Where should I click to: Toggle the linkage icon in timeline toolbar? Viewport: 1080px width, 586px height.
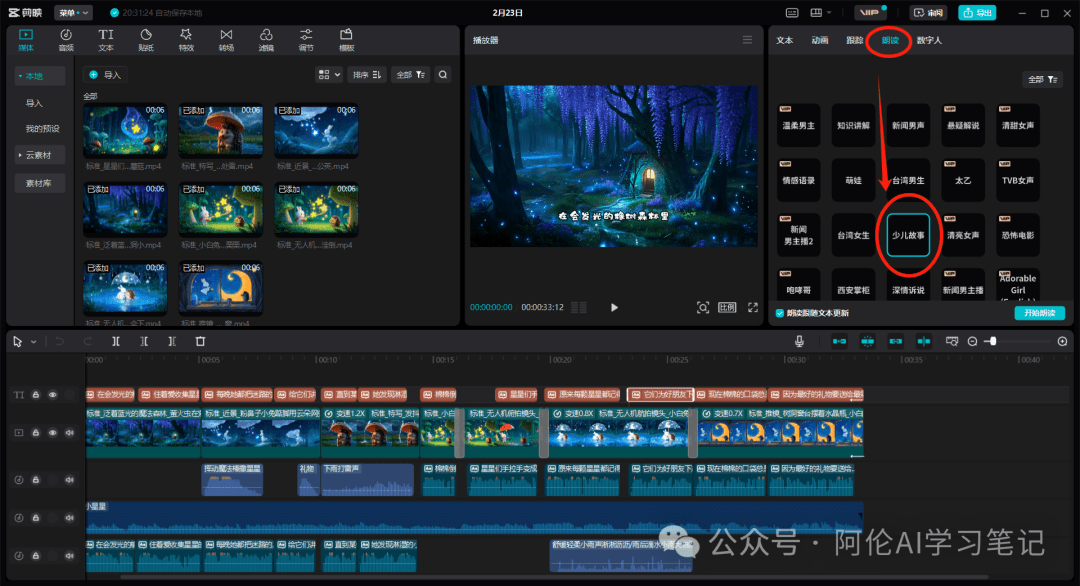tap(895, 342)
